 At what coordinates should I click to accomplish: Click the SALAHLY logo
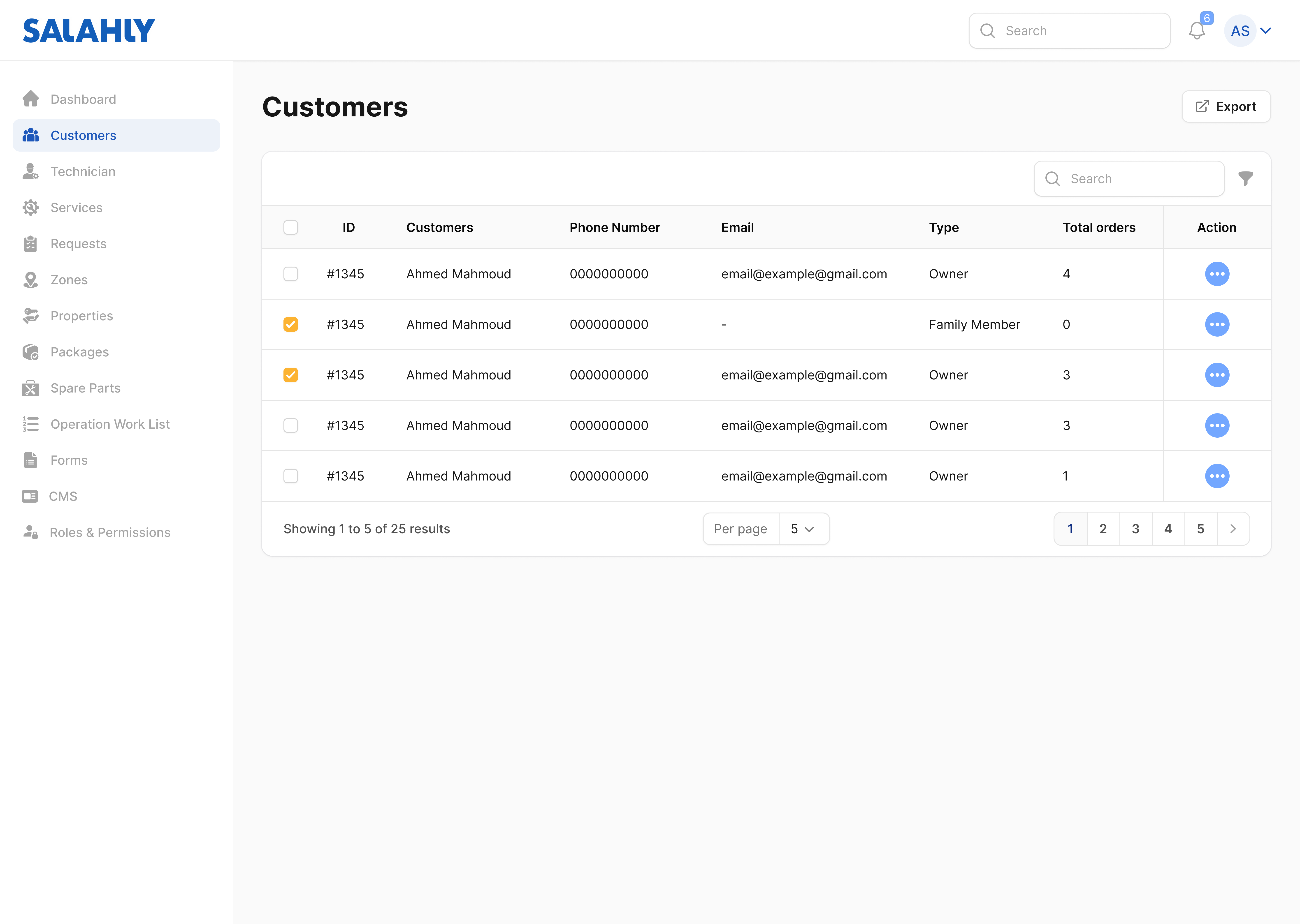coord(89,31)
